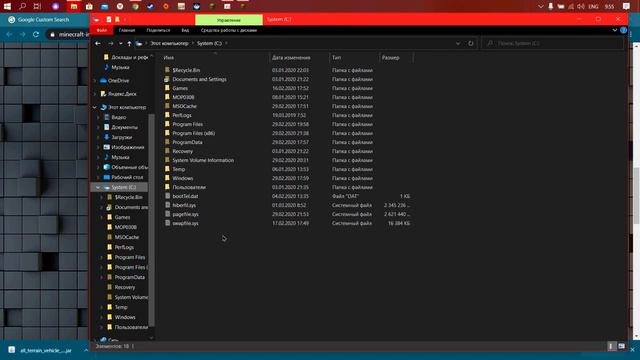Expand the Загрузки node in the tree

(x=98, y=137)
